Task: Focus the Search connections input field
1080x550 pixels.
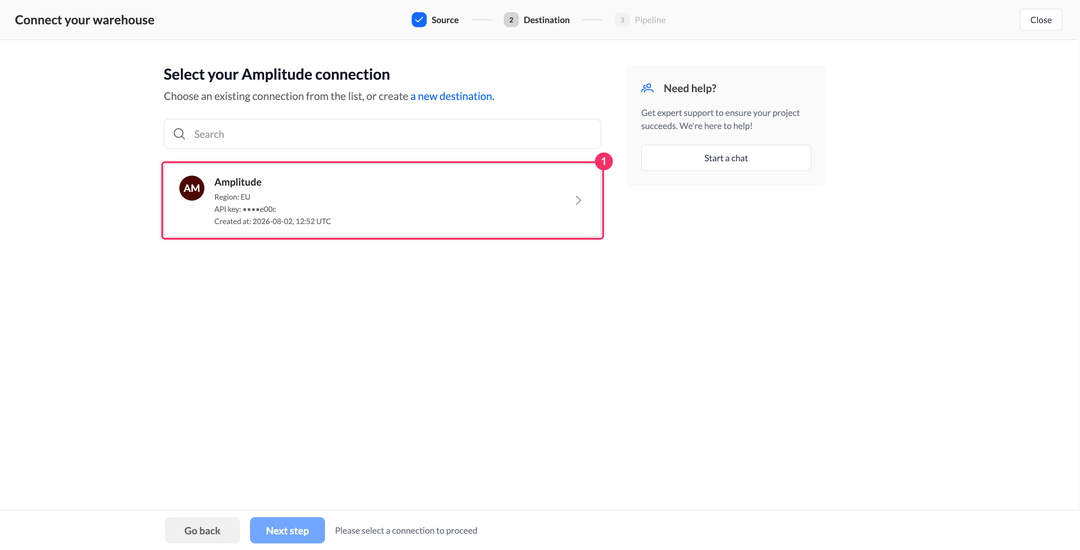Action: coord(382,134)
